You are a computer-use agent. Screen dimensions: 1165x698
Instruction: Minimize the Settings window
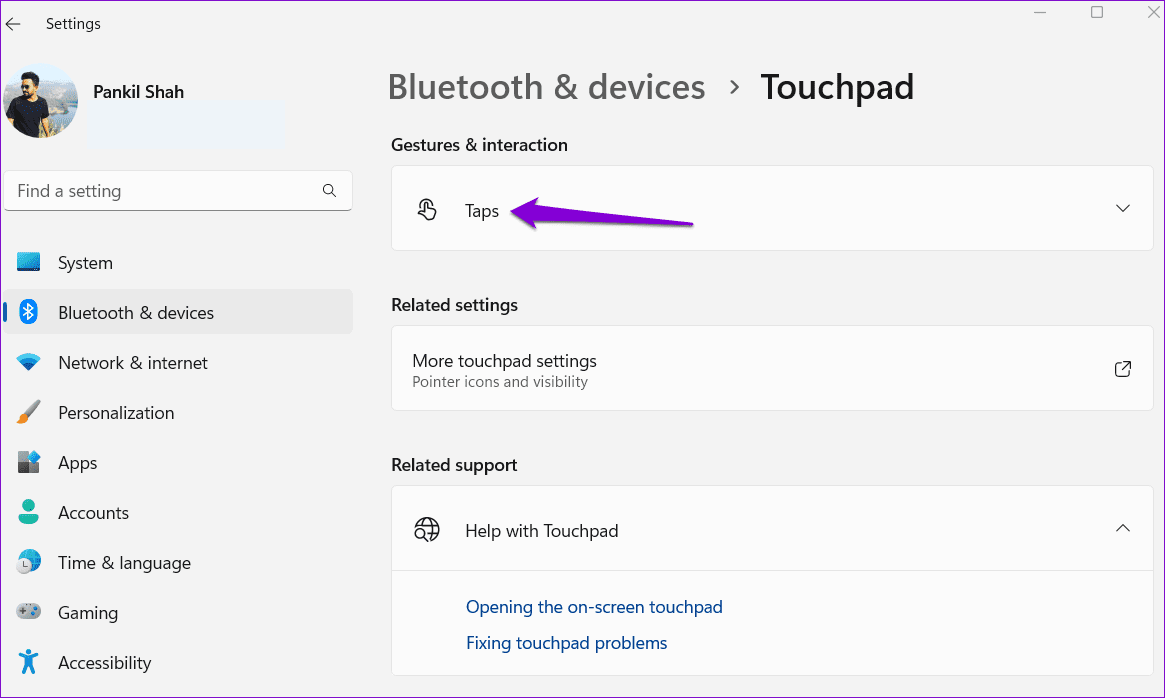[x=1040, y=12]
